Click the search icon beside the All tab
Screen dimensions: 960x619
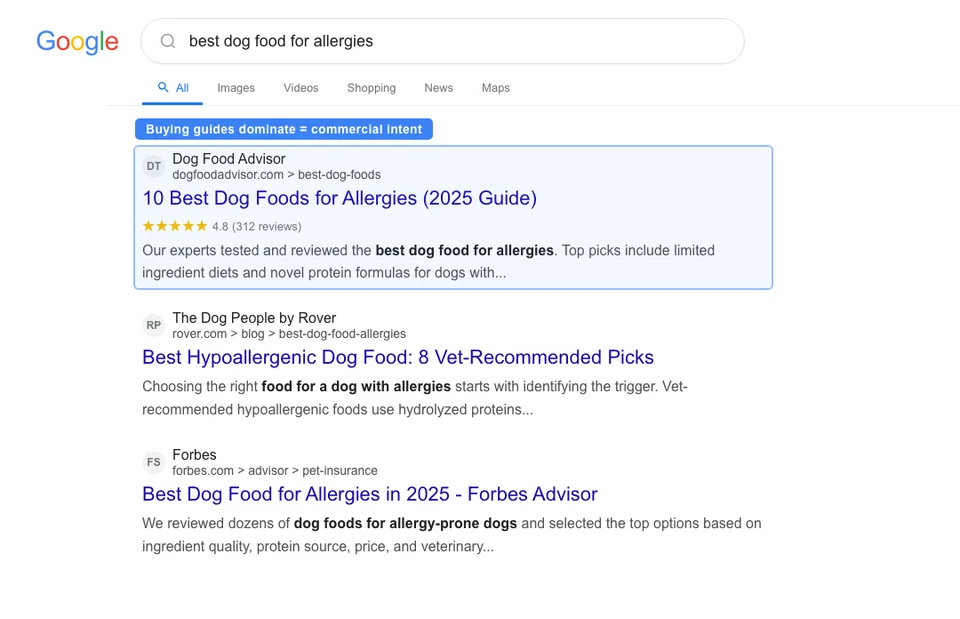(x=160, y=87)
